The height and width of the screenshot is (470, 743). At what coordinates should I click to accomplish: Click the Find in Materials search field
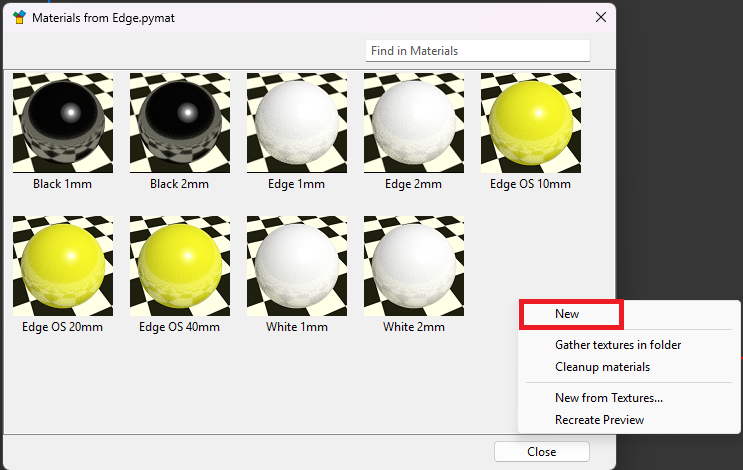coord(477,50)
